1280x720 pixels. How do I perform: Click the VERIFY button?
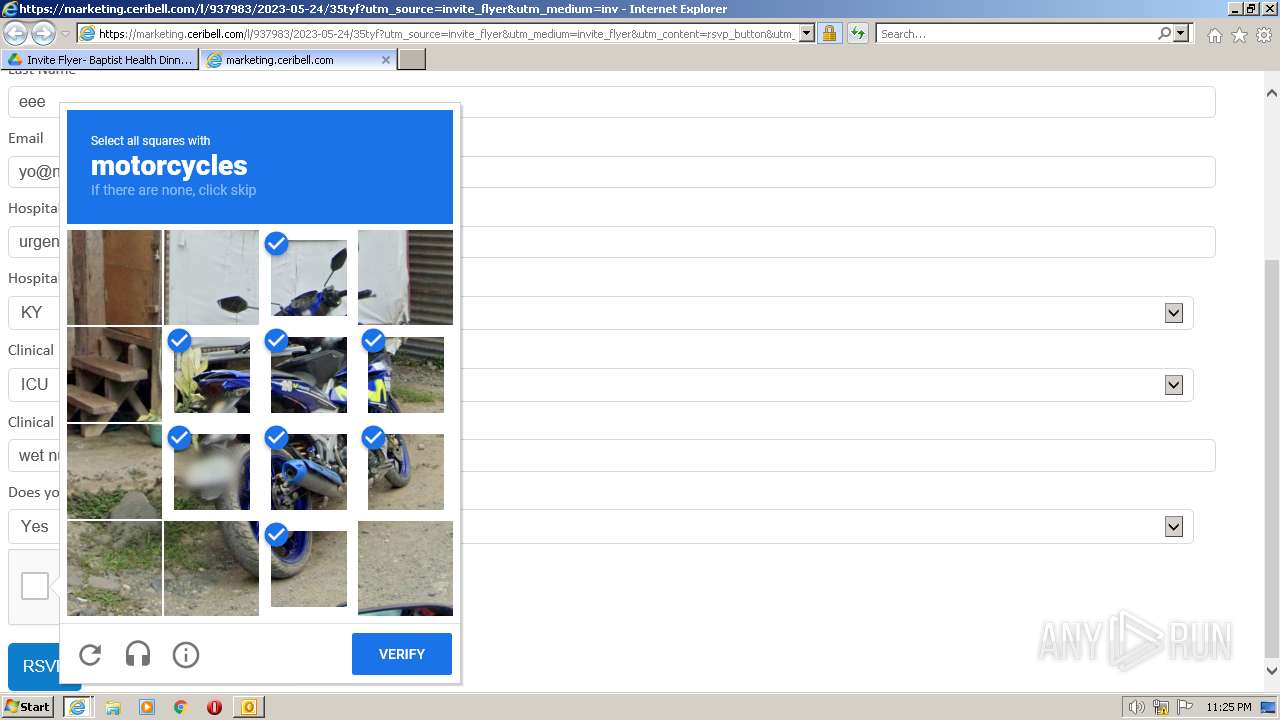tap(402, 654)
